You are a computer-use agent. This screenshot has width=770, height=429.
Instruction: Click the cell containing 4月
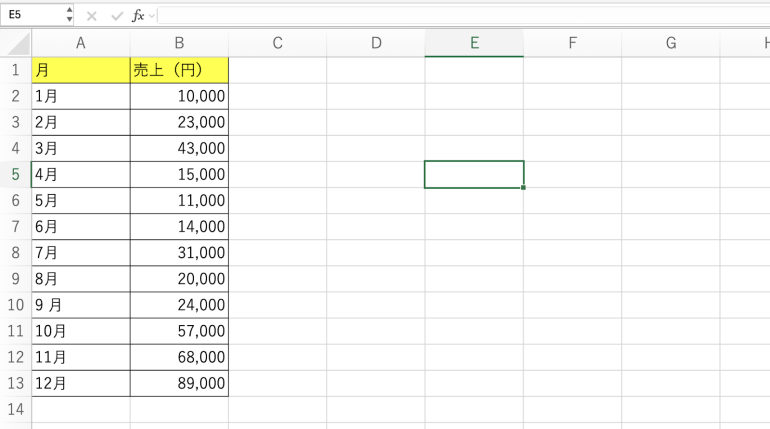[x=81, y=174]
